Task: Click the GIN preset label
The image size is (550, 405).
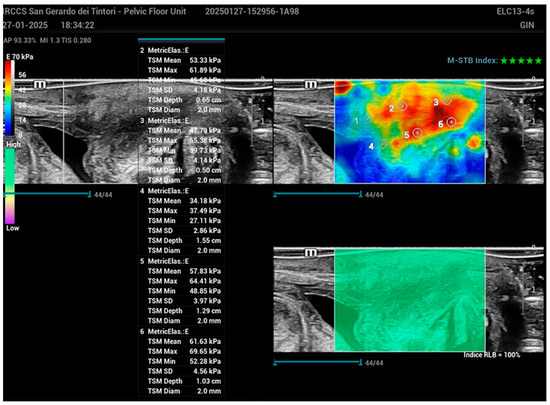Action: [x=527, y=25]
